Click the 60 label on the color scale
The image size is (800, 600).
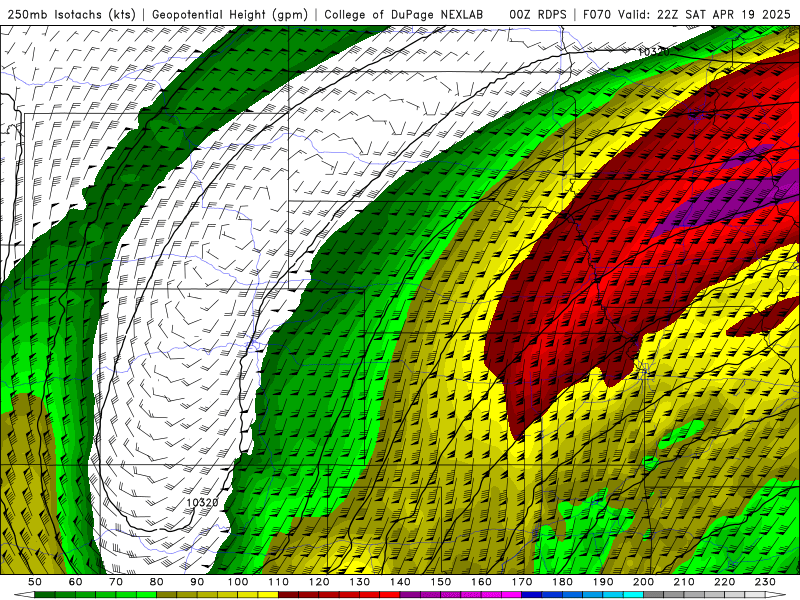coord(76,582)
